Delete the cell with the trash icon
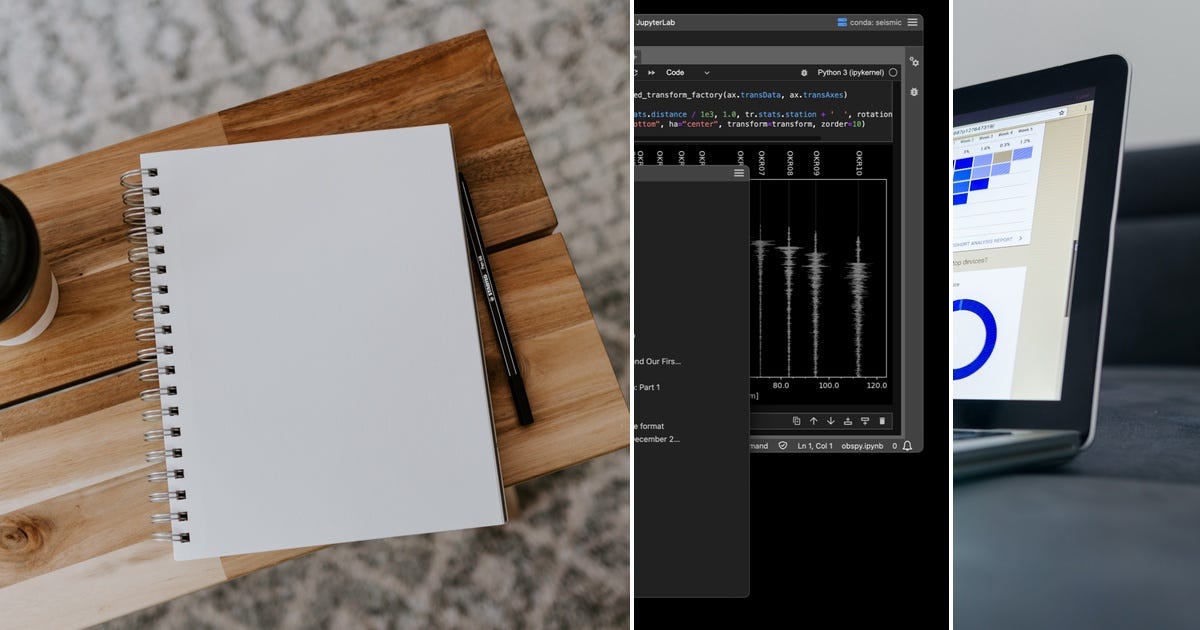 (883, 421)
